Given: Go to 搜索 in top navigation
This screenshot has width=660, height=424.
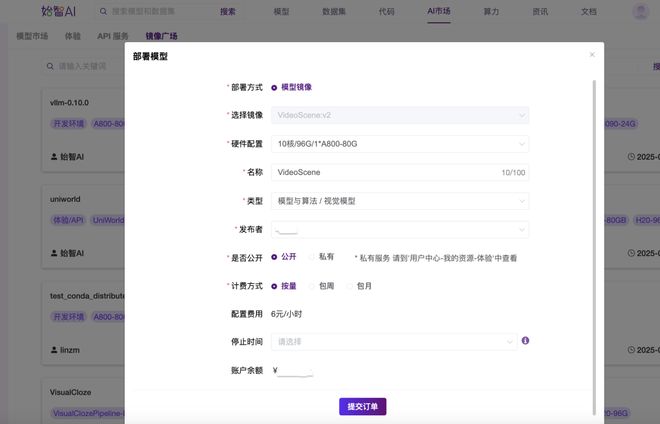Looking at the screenshot, I should pos(228,11).
